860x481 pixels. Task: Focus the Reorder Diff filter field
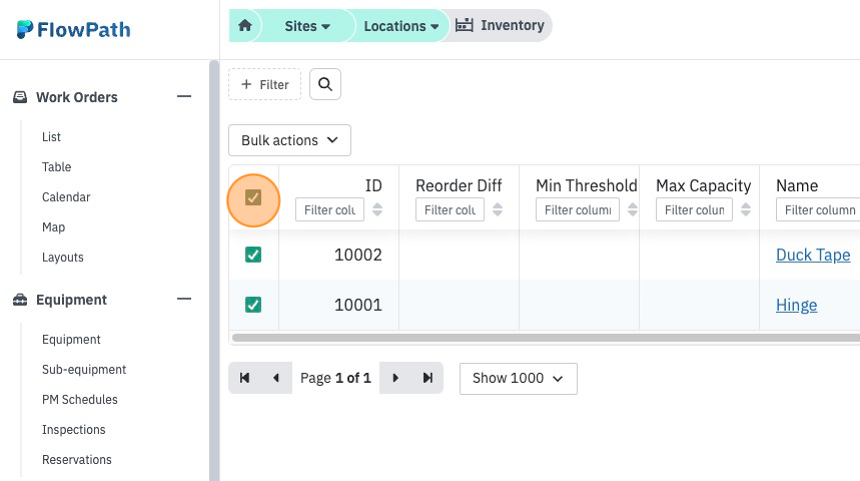pyautogui.click(x=450, y=210)
